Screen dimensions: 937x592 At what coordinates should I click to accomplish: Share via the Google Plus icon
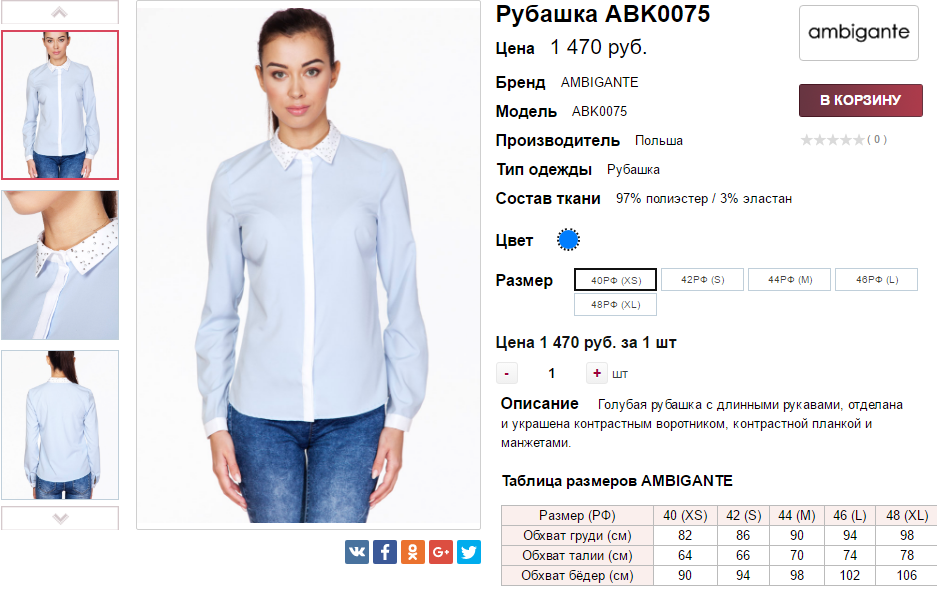point(441,552)
